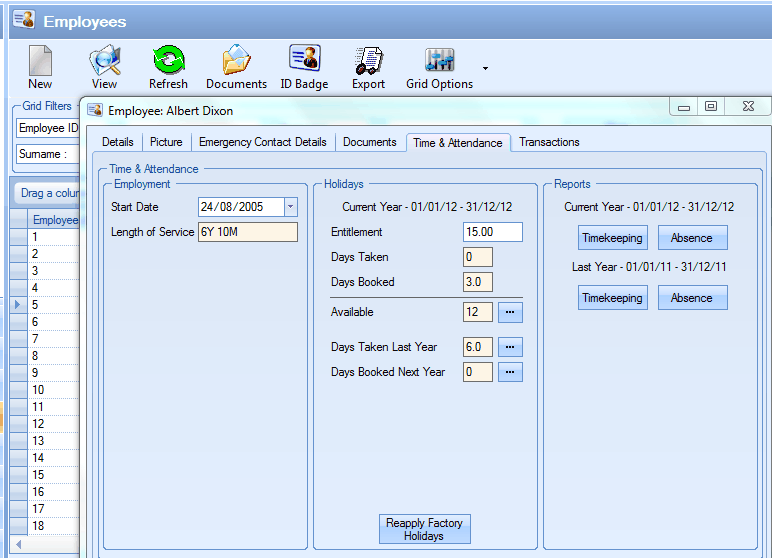Viewport: 772px width, 558px height.
Task: Switch to the Emergency Contact Details tab
Action: coord(262,142)
